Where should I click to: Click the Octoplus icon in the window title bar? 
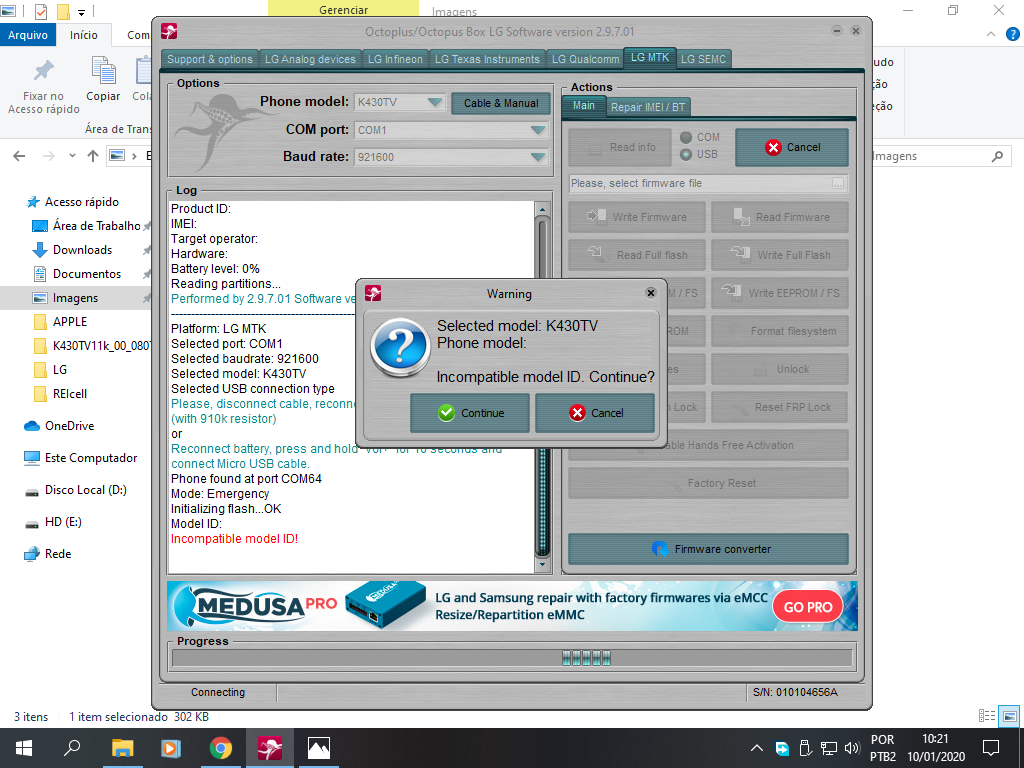point(169,31)
